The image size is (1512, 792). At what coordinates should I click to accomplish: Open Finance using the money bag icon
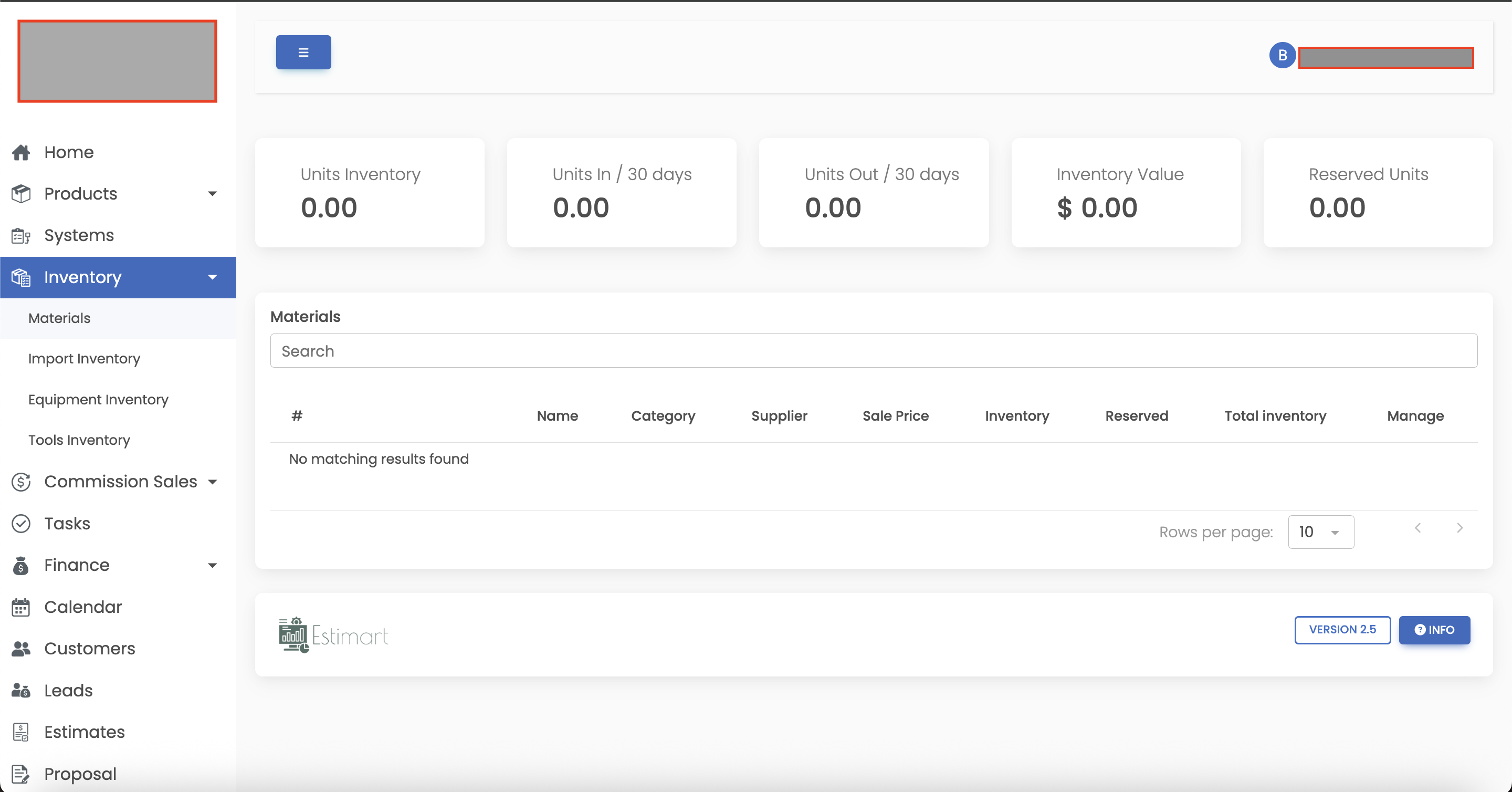pos(21,565)
